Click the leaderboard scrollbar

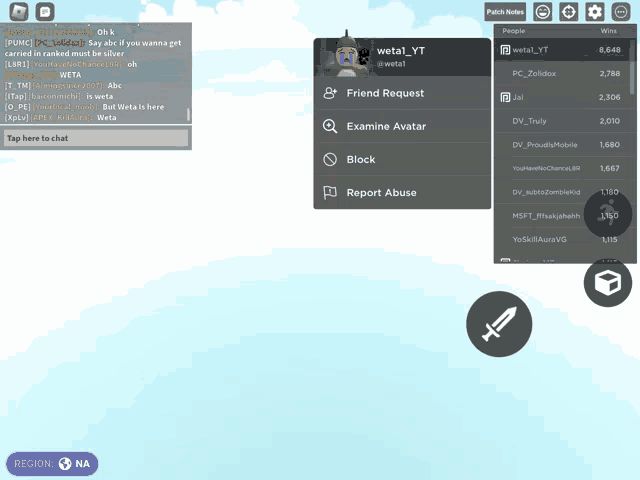[632, 68]
